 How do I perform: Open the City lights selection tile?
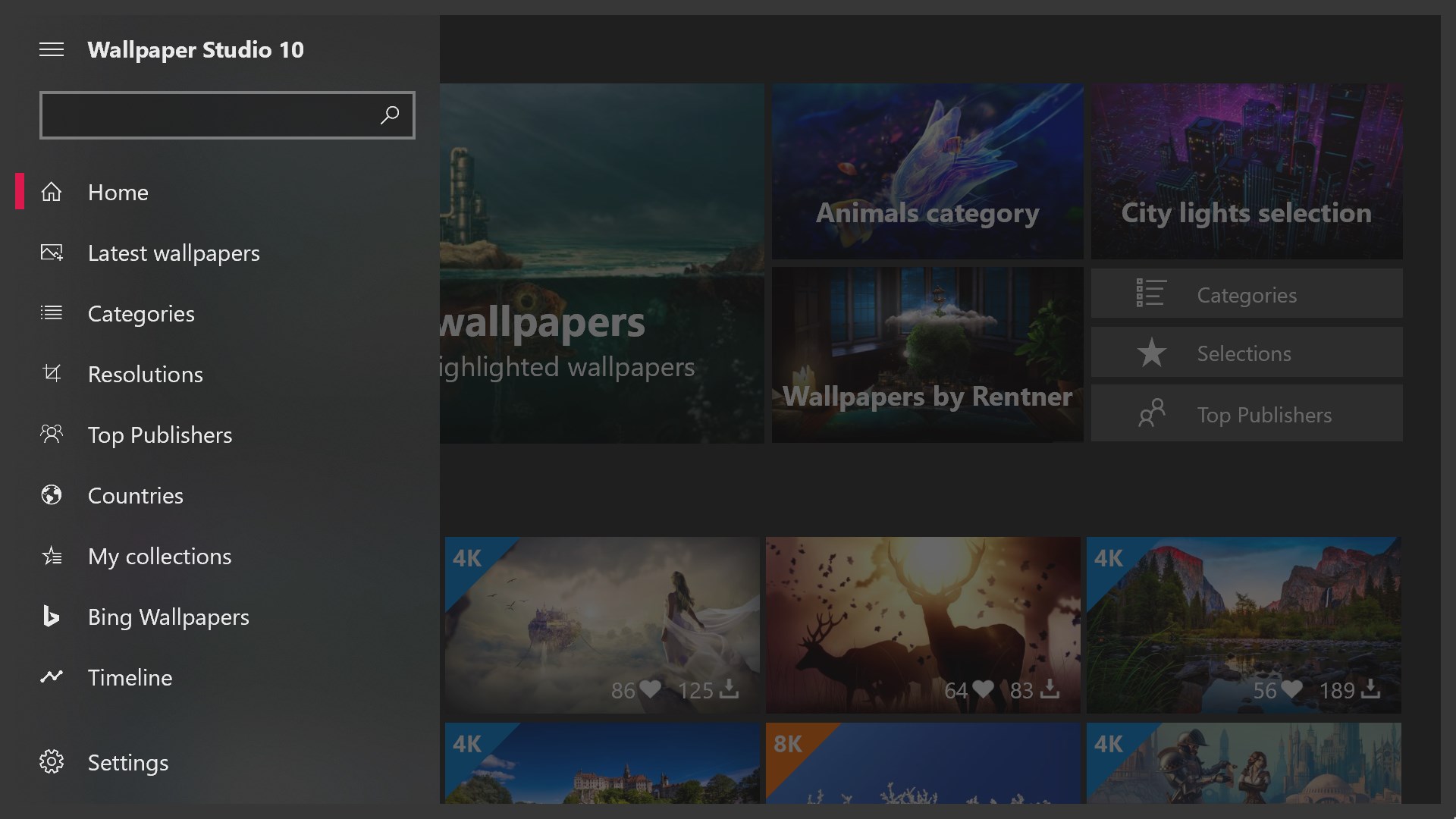[x=1246, y=171]
